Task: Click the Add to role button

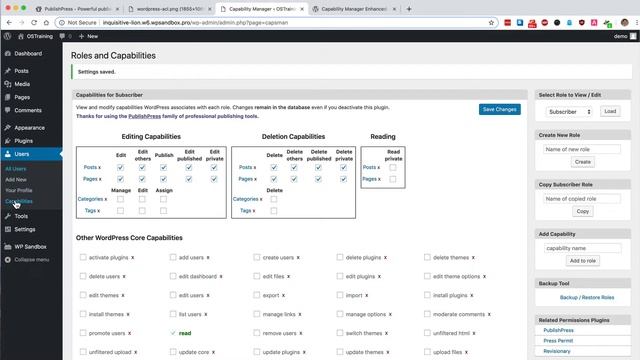Action: (582, 261)
